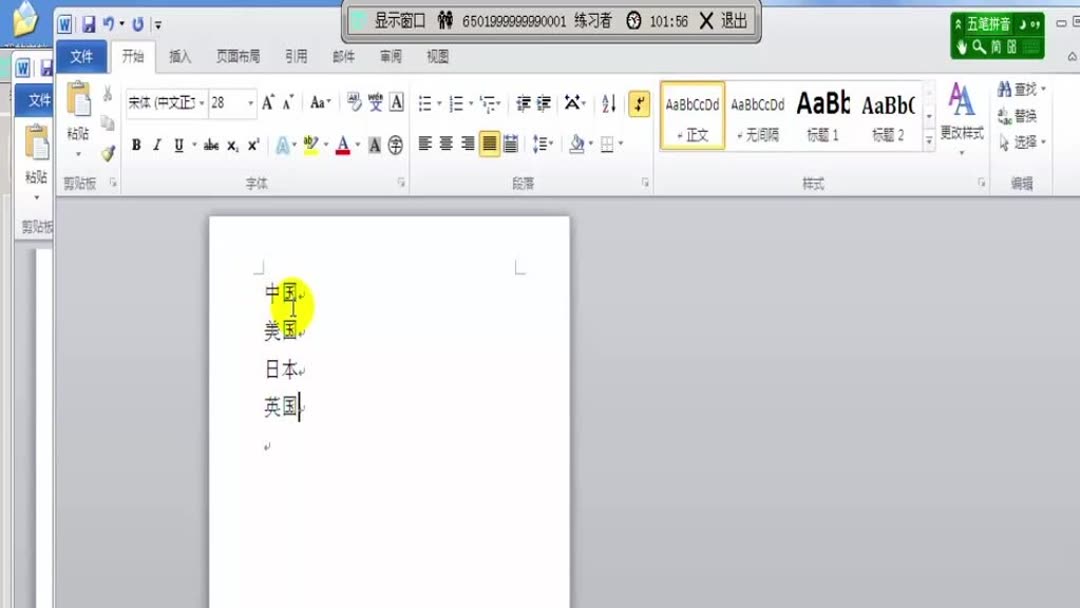Apply bold formatting with the B icon
The image size is (1080, 608).
tap(135, 143)
